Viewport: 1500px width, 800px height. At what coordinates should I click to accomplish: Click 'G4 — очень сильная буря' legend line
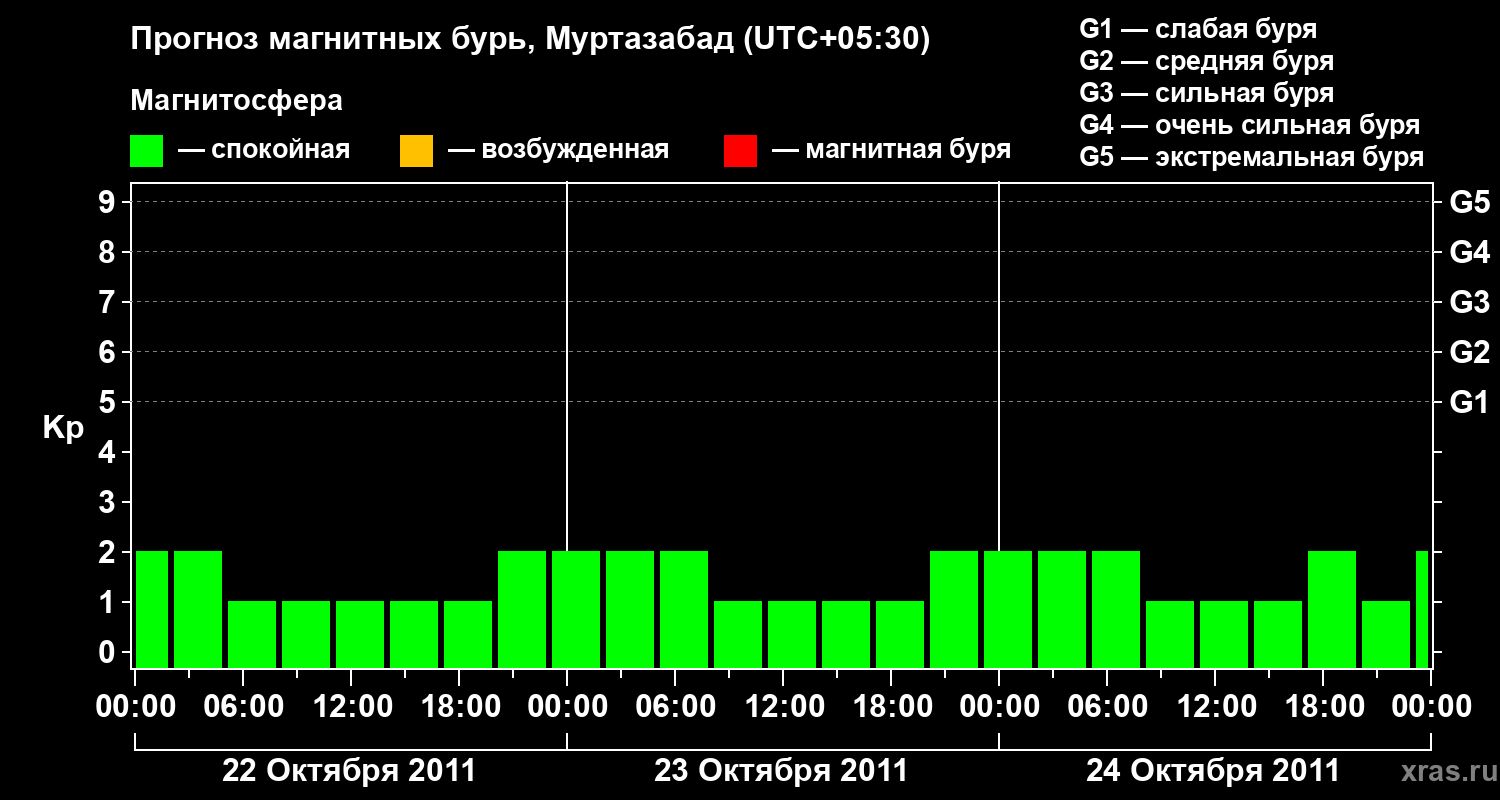1249,125
